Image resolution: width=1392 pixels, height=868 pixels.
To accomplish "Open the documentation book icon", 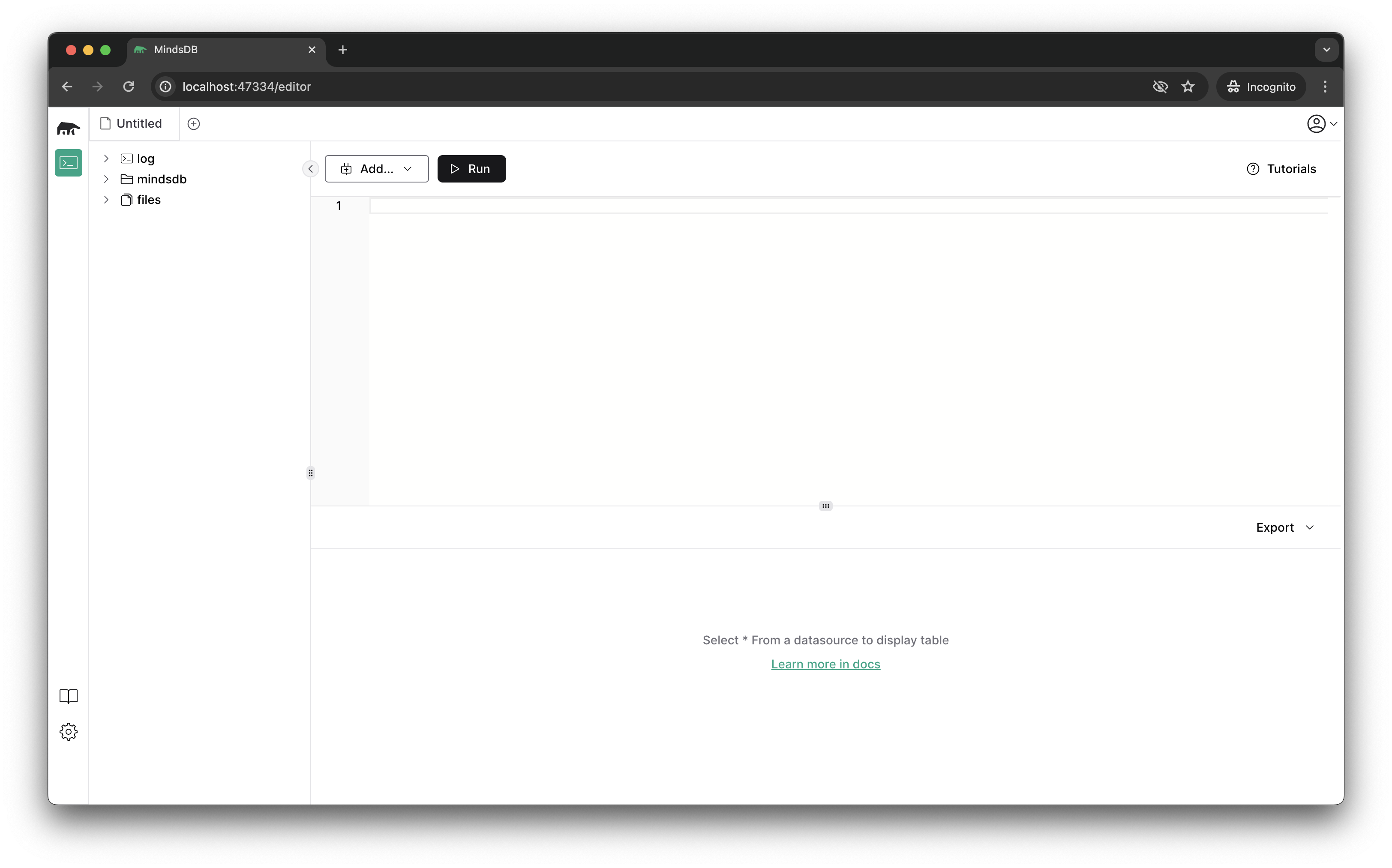I will click(68, 696).
